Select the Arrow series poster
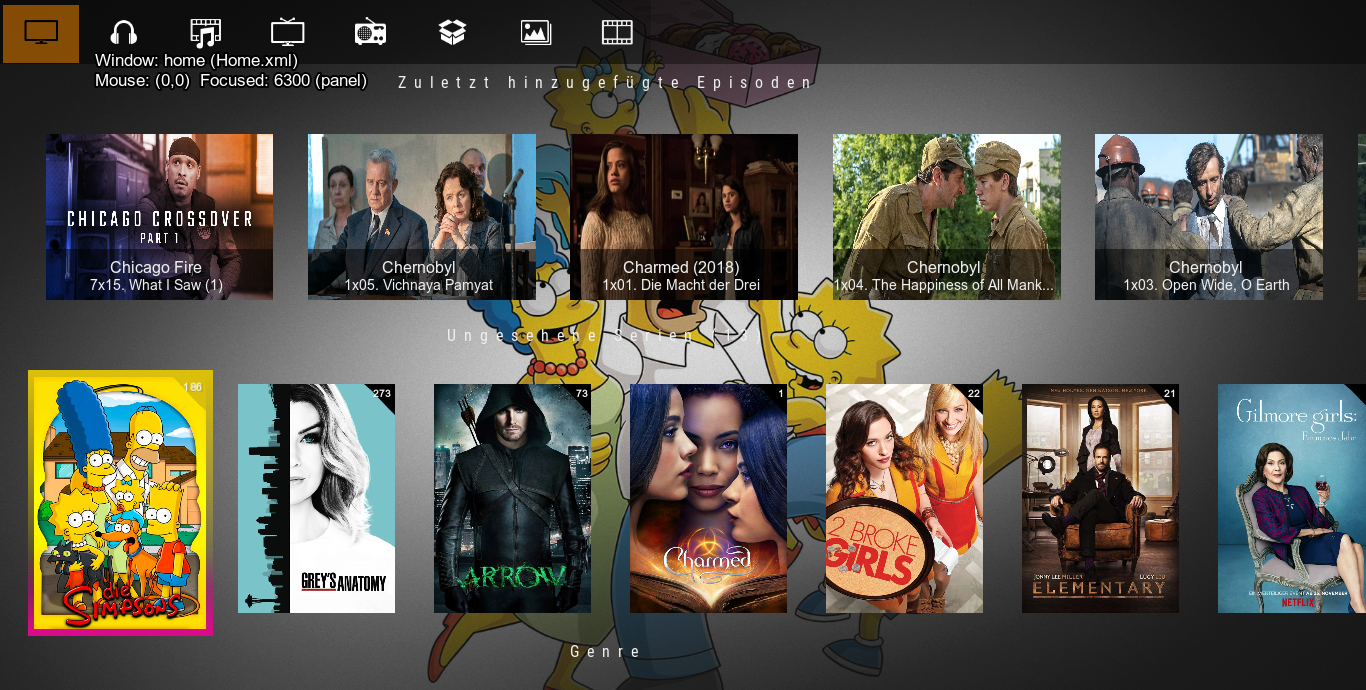This screenshot has height=690, width=1366. 512,498
